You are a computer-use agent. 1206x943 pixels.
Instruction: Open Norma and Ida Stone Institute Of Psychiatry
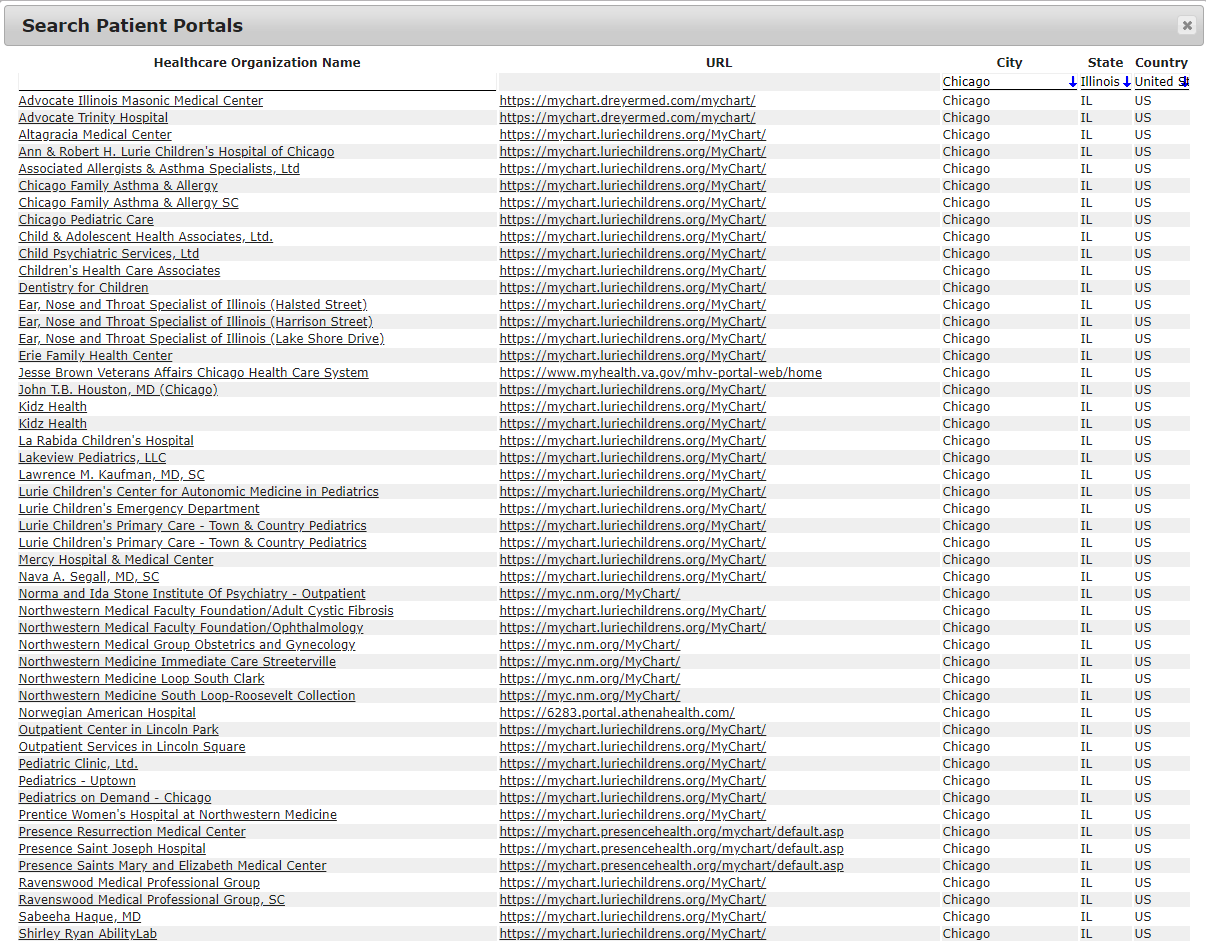(x=192, y=594)
